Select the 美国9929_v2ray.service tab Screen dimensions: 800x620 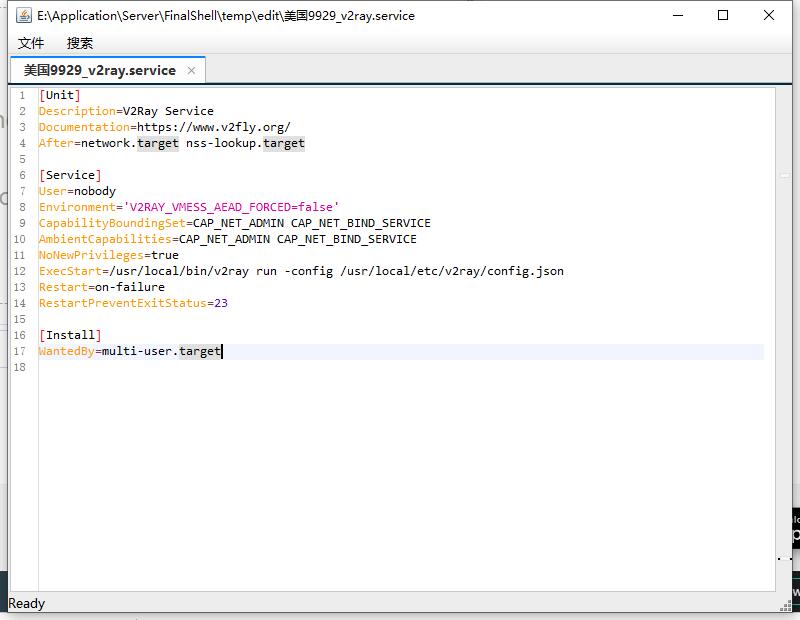pyautogui.click(x=99, y=70)
